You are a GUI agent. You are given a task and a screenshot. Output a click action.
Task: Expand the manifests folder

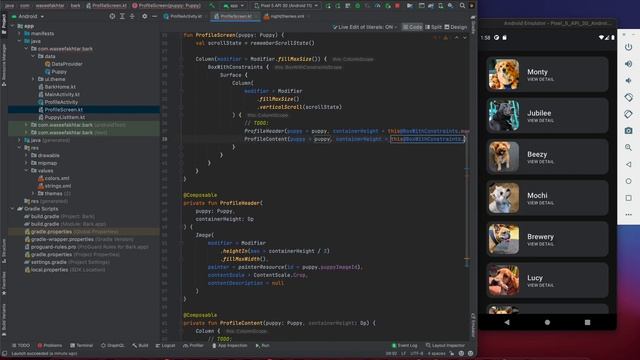click(x=19, y=33)
